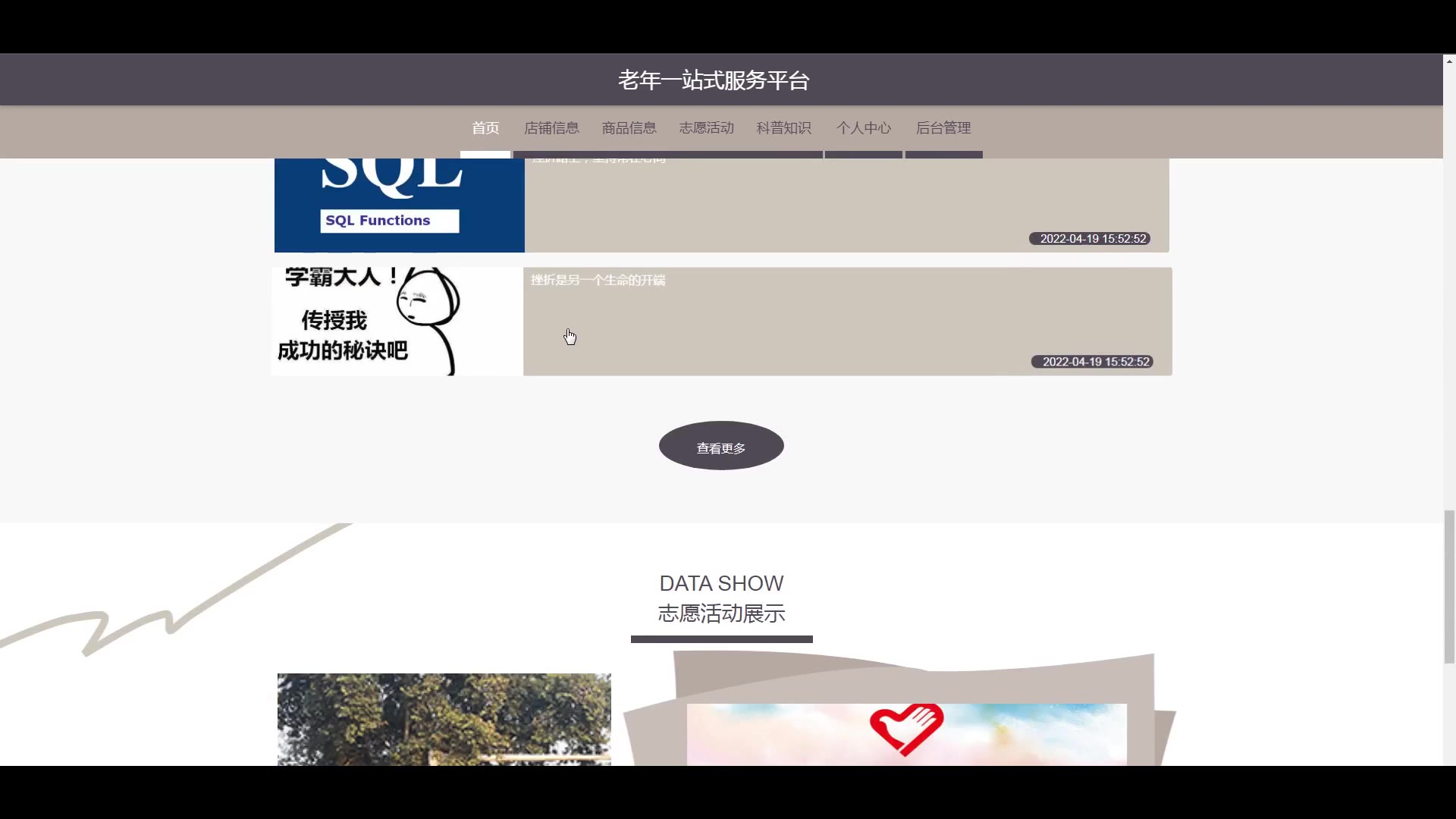This screenshot has width=1456, height=819.
Task: Click the page scrollbar thumb
Action: (1449, 588)
